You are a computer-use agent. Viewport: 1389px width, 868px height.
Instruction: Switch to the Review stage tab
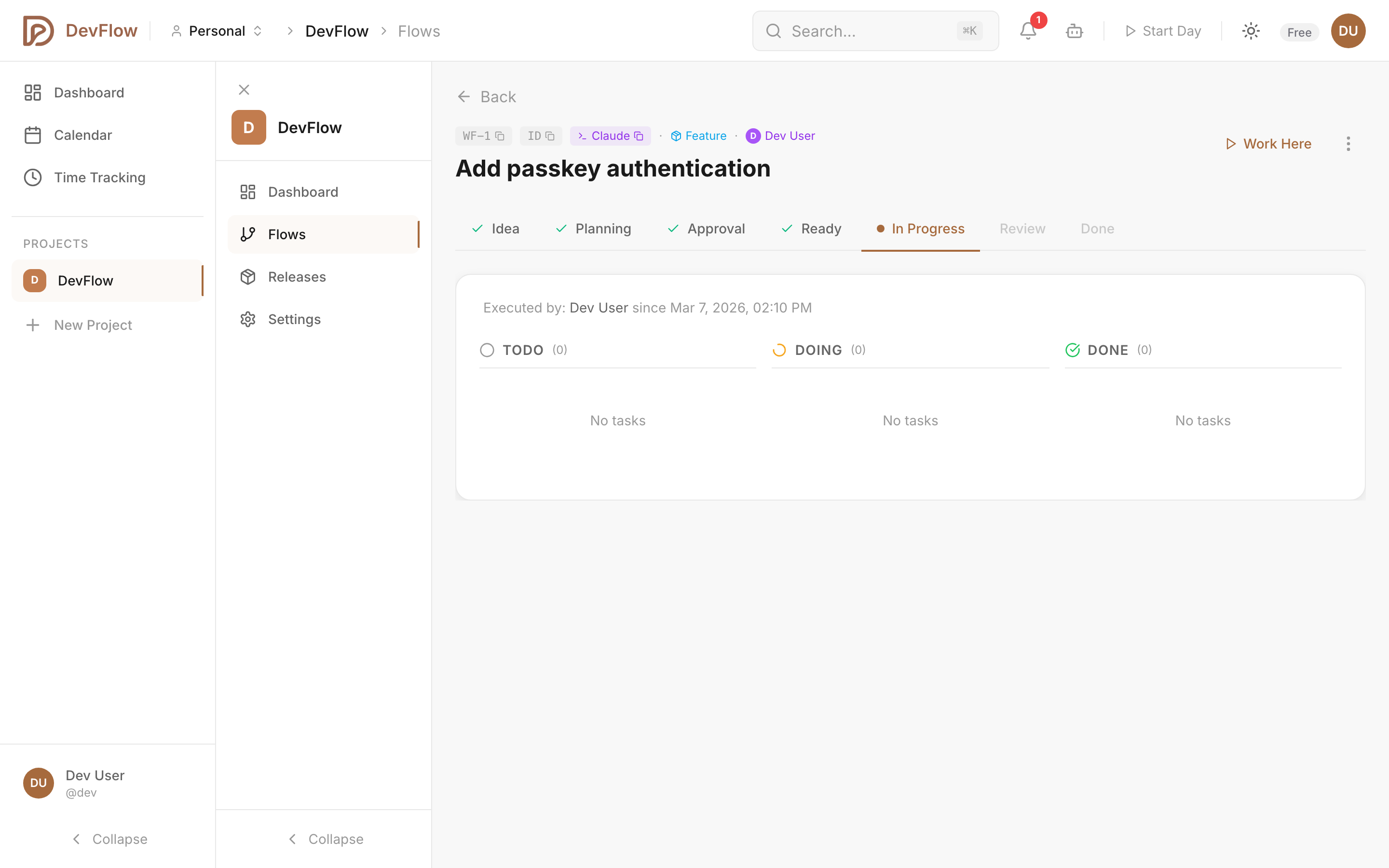[x=1021, y=229]
